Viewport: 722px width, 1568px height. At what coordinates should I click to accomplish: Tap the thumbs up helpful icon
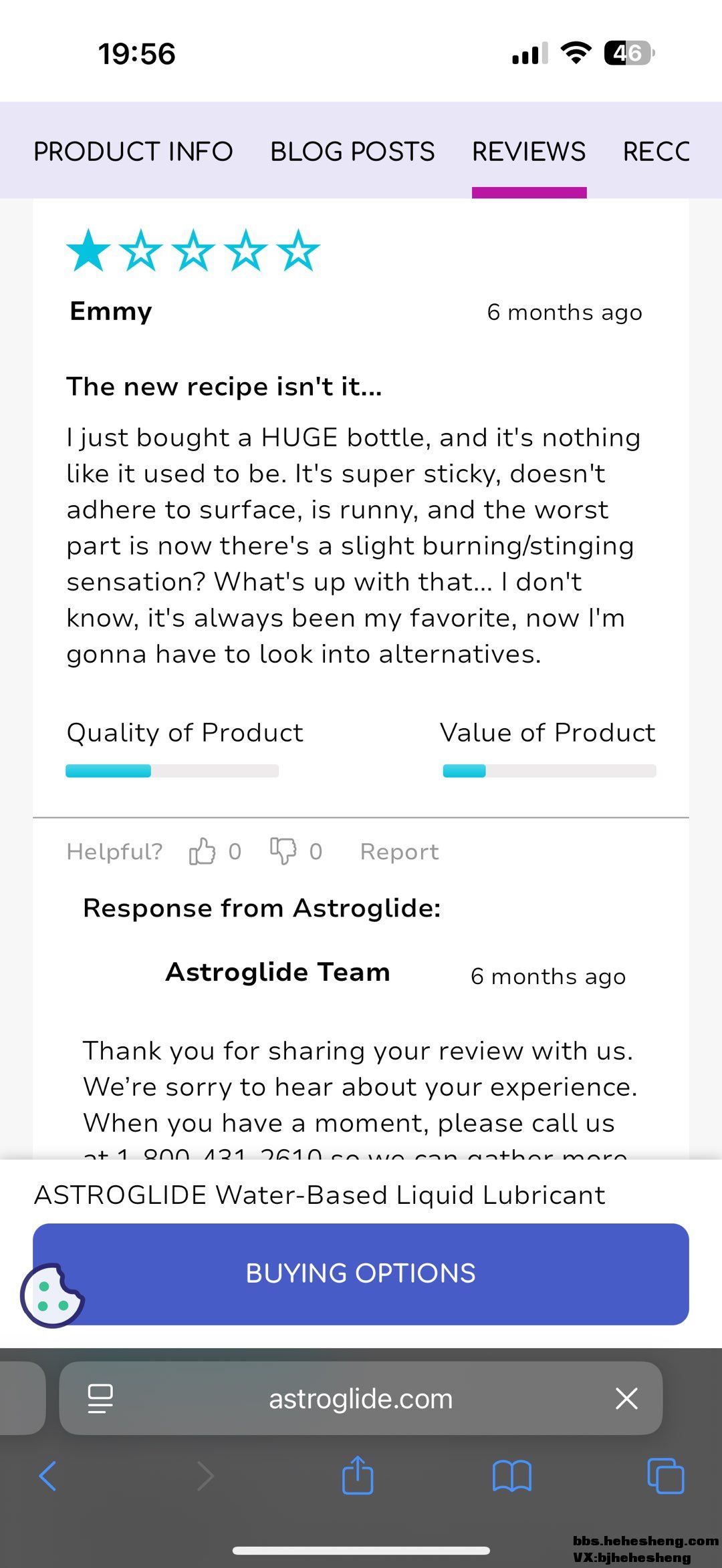[x=202, y=851]
